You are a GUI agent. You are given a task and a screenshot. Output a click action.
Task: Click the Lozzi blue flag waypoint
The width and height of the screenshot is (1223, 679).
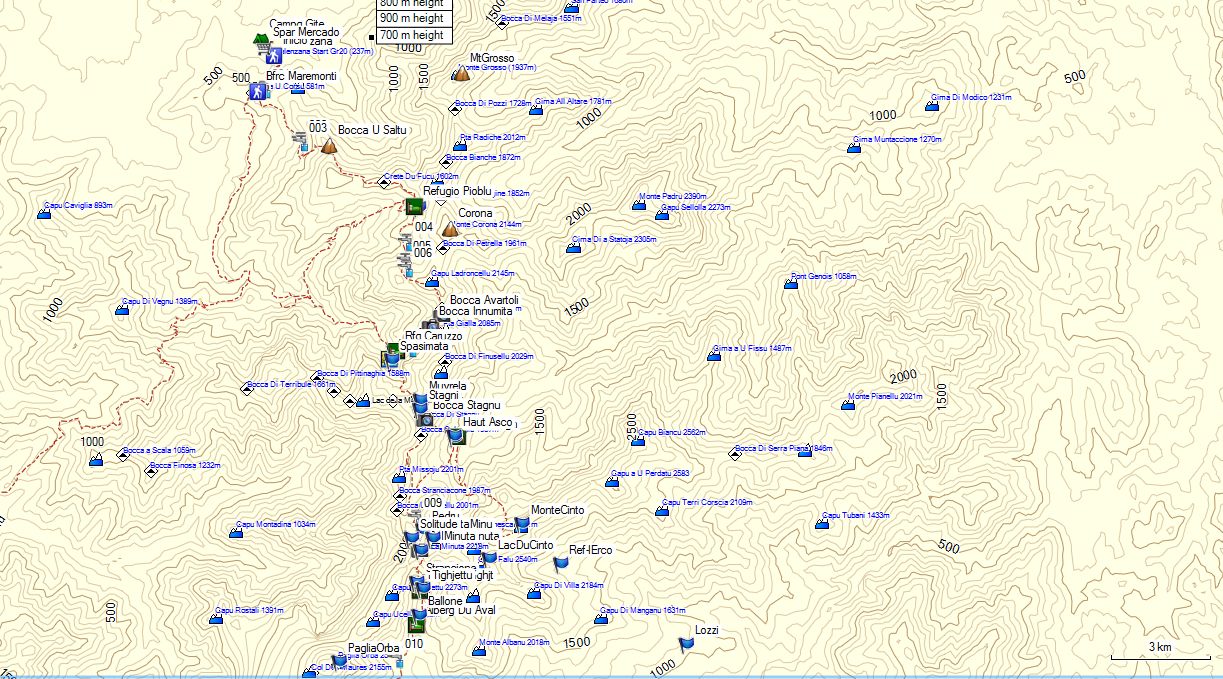[686, 645]
